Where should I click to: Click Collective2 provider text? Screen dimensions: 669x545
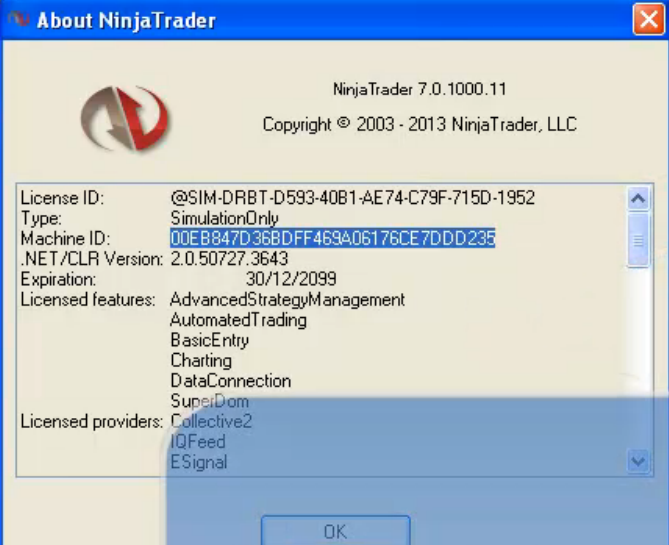coord(211,422)
